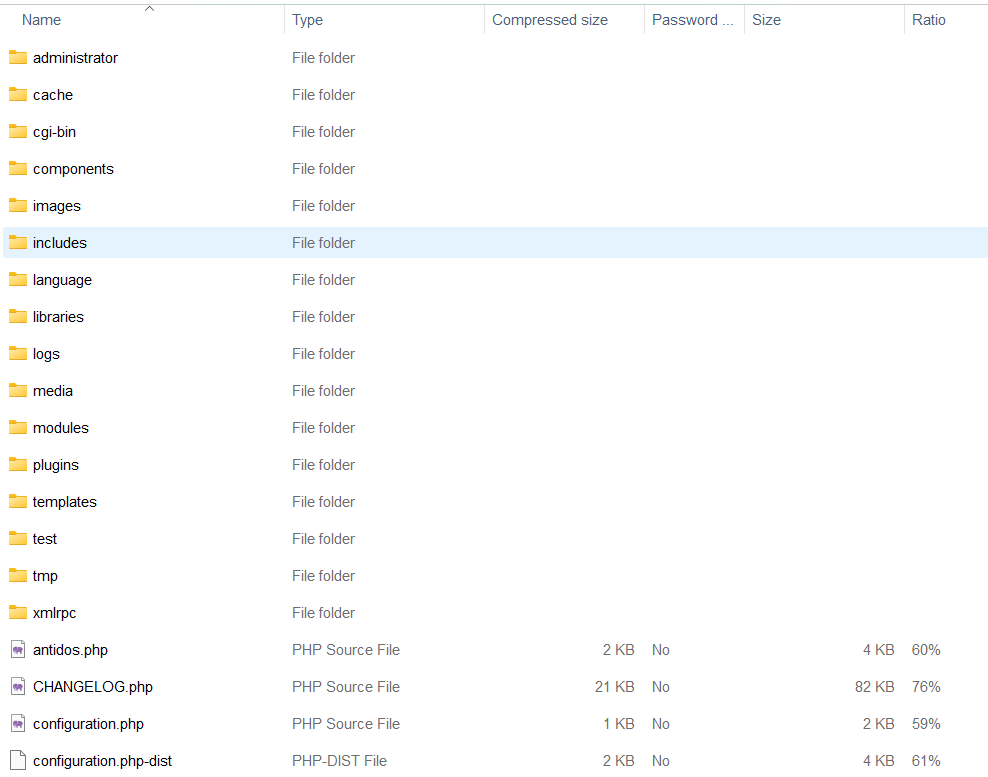Select the templates folder name
This screenshot has width=988, height=777.
tap(65, 502)
